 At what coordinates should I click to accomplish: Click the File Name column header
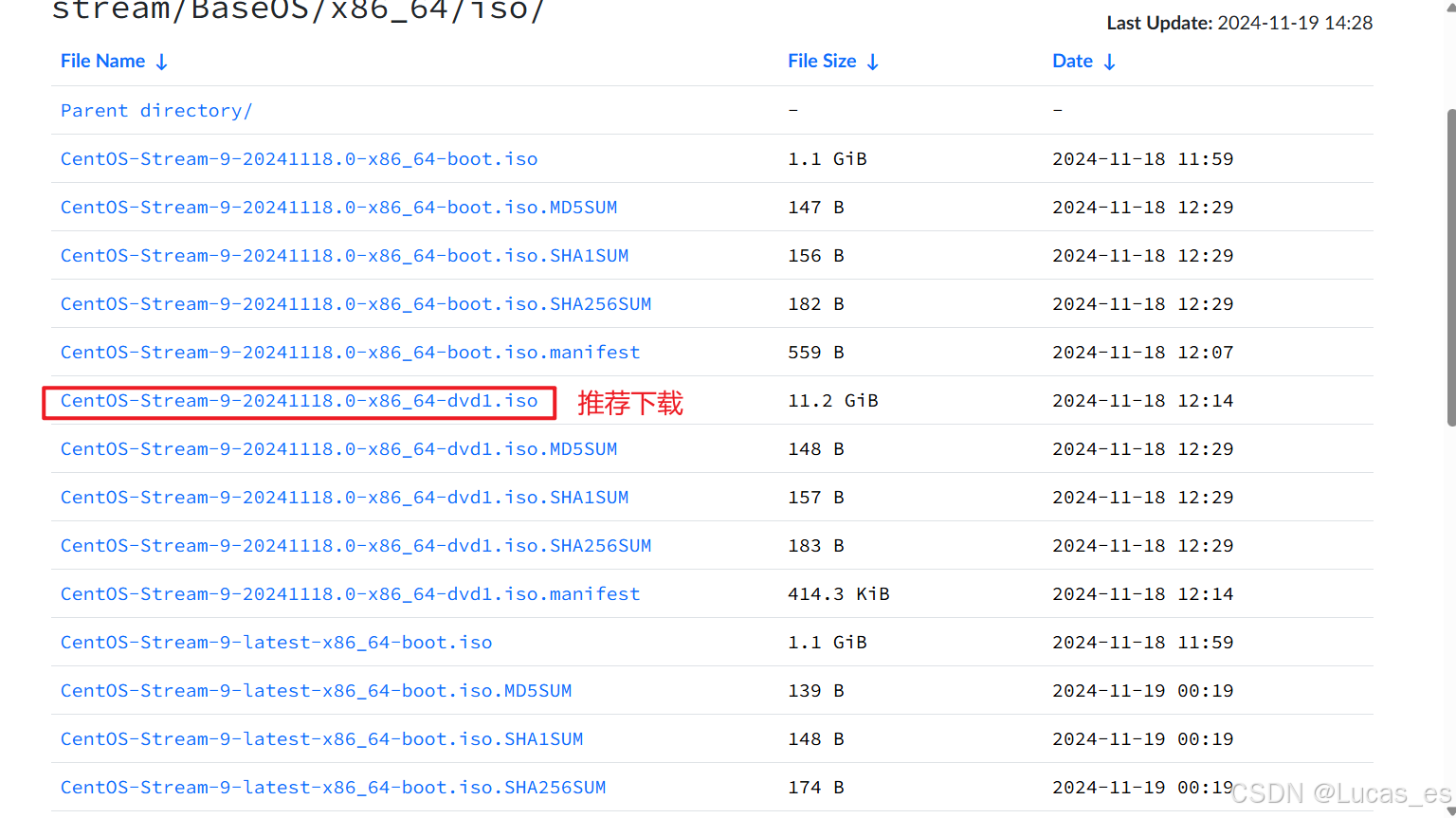pos(102,61)
